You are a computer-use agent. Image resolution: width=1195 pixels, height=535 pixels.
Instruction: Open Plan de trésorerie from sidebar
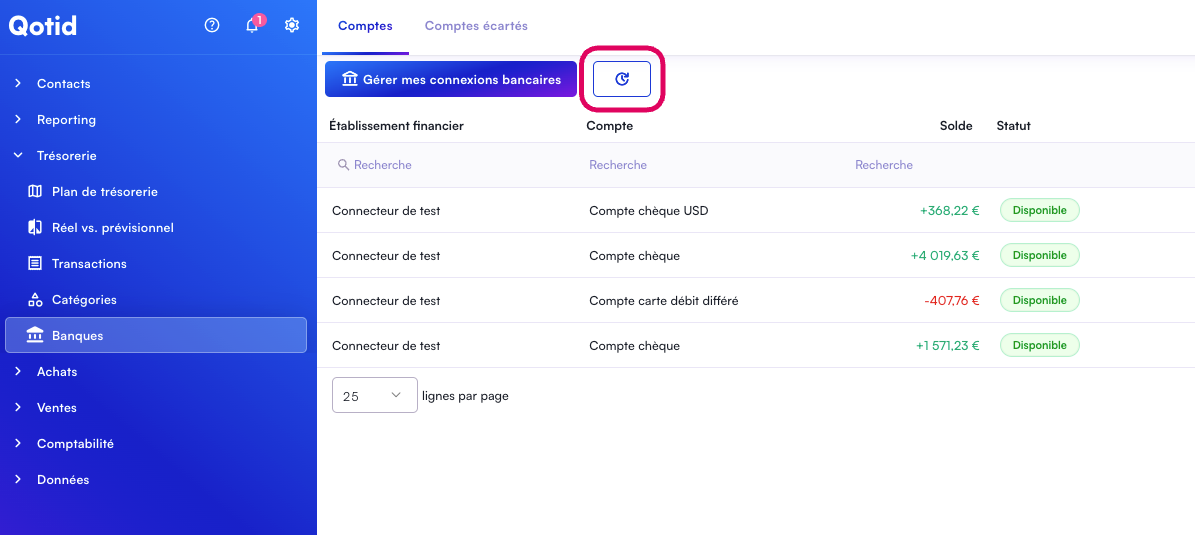104,191
